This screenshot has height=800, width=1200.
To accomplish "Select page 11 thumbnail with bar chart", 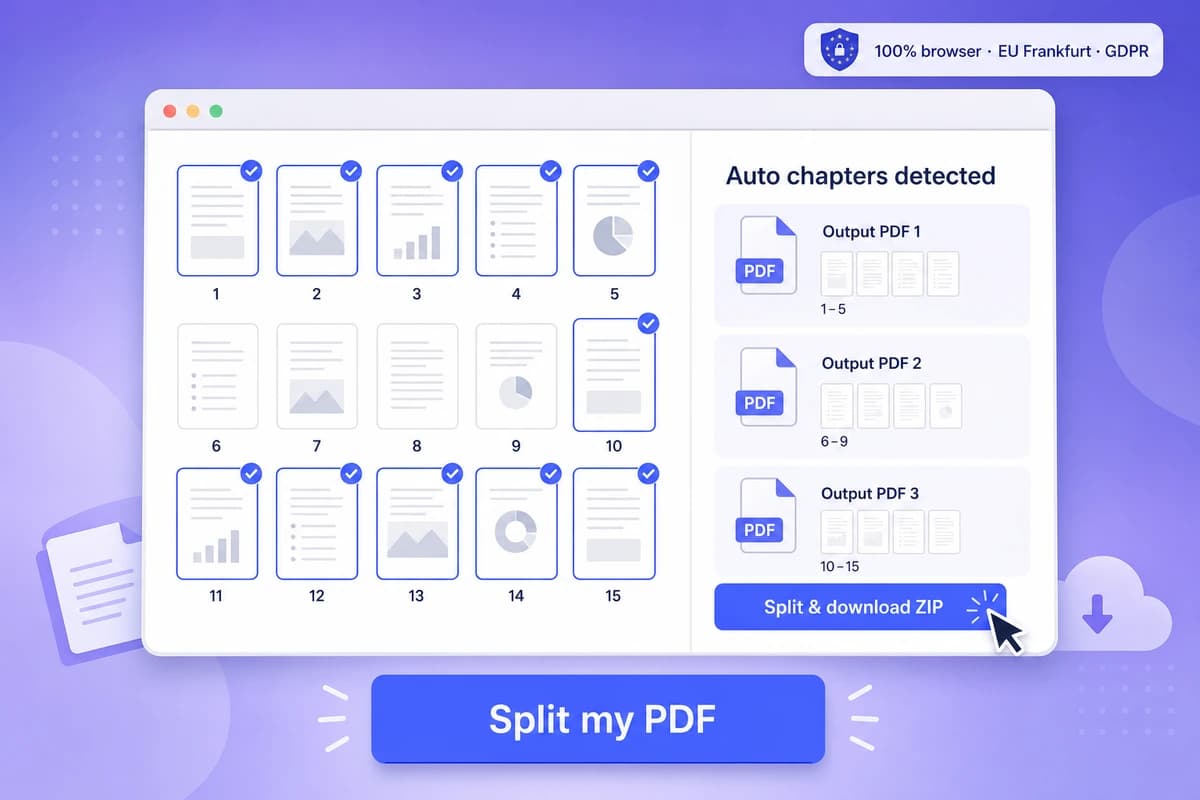I will [x=217, y=524].
